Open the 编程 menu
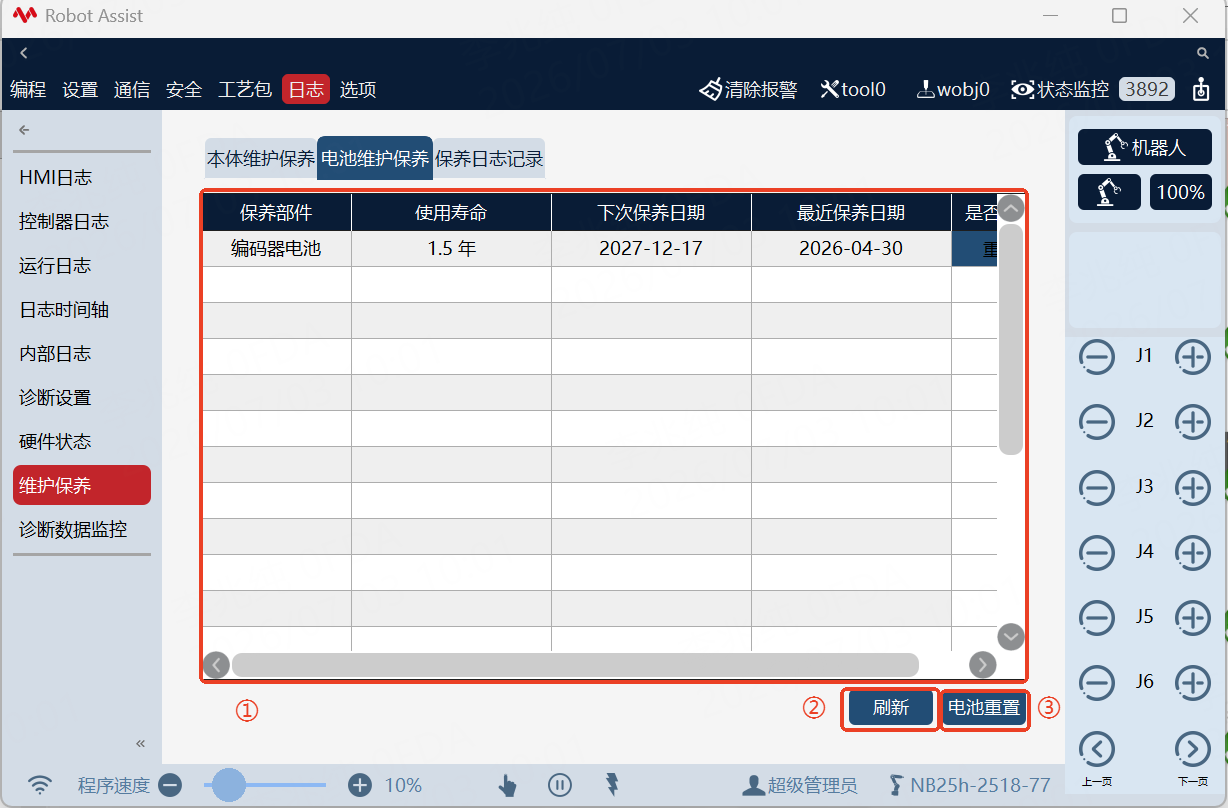This screenshot has width=1228, height=808. coord(28,89)
